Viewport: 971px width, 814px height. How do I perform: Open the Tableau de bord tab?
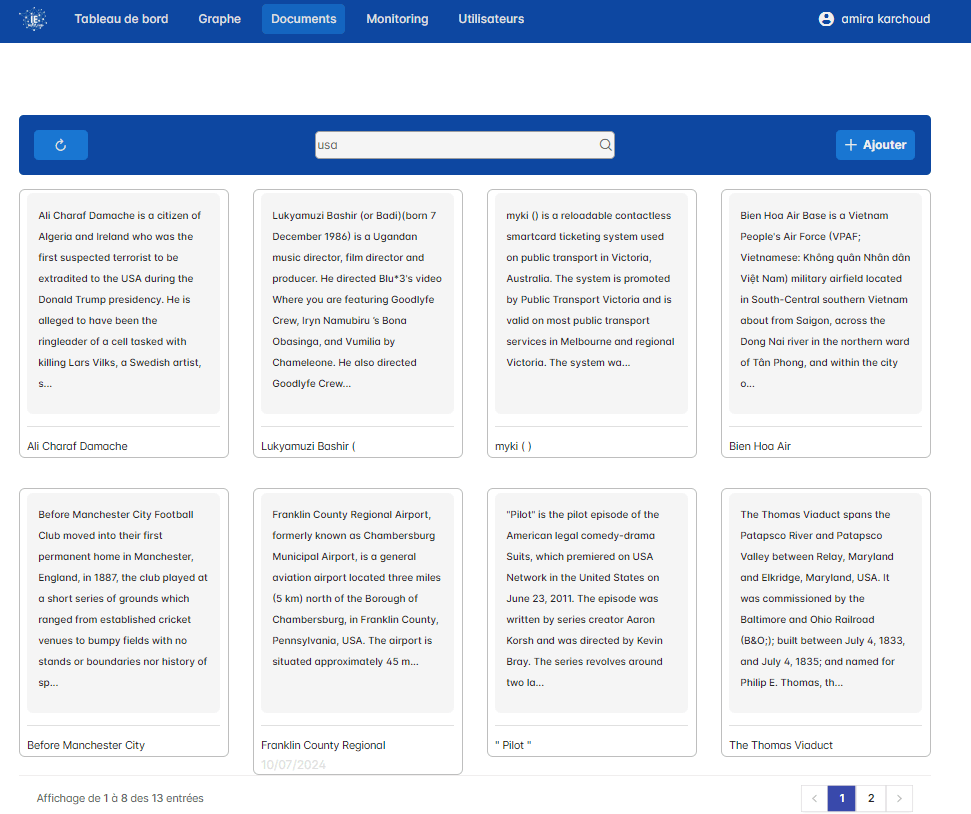(x=121, y=18)
